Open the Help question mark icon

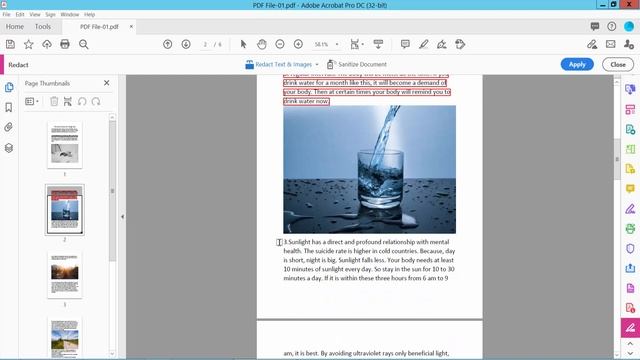tap(611, 27)
